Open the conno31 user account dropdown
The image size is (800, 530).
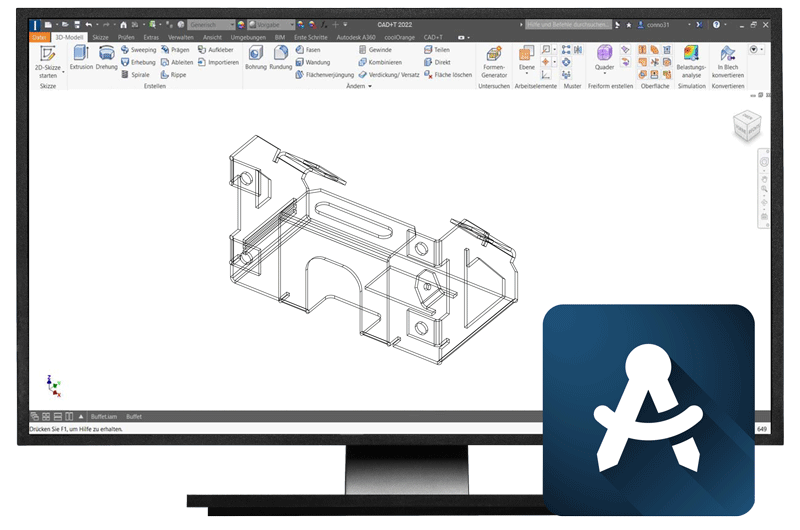point(689,24)
